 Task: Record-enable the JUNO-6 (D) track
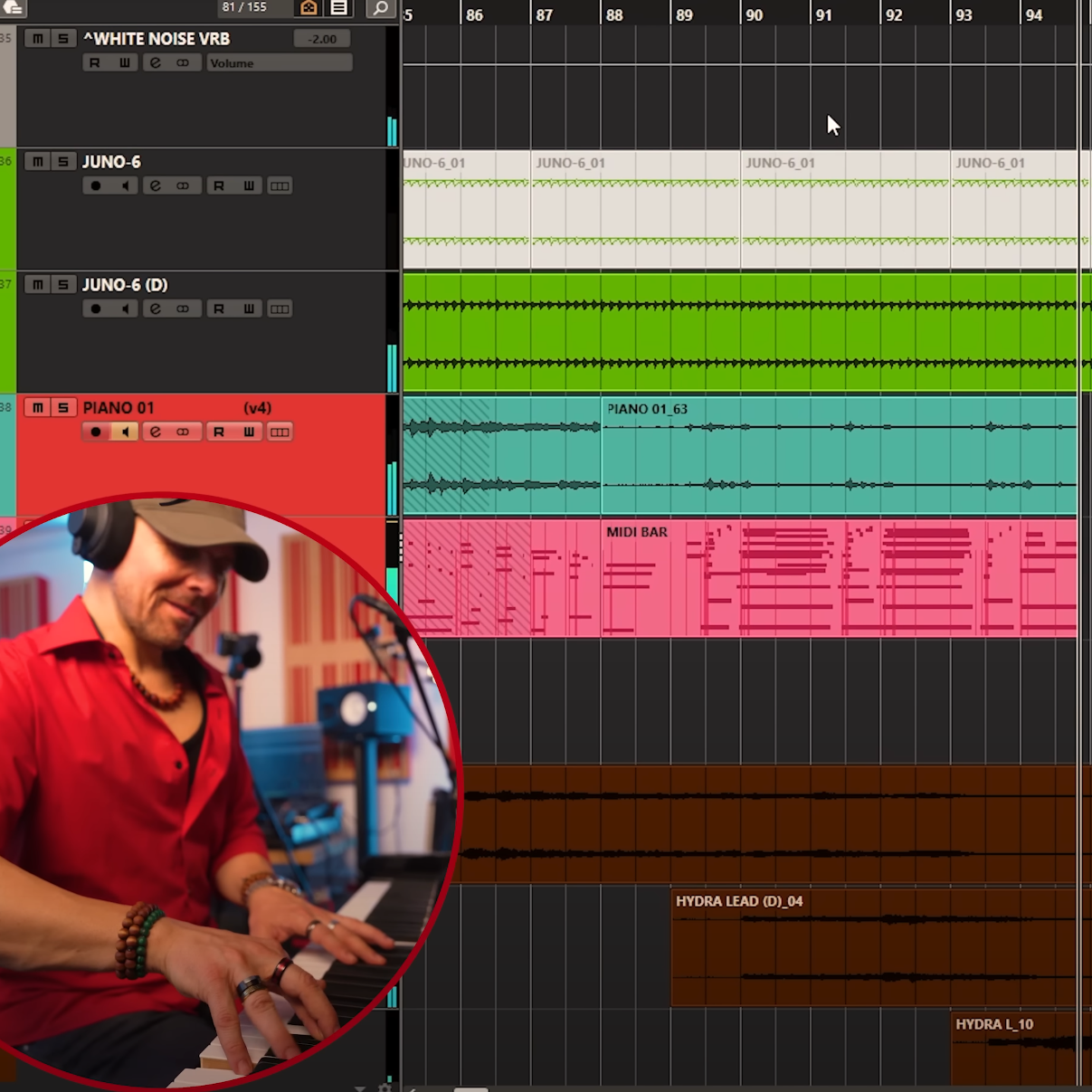click(x=95, y=309)
